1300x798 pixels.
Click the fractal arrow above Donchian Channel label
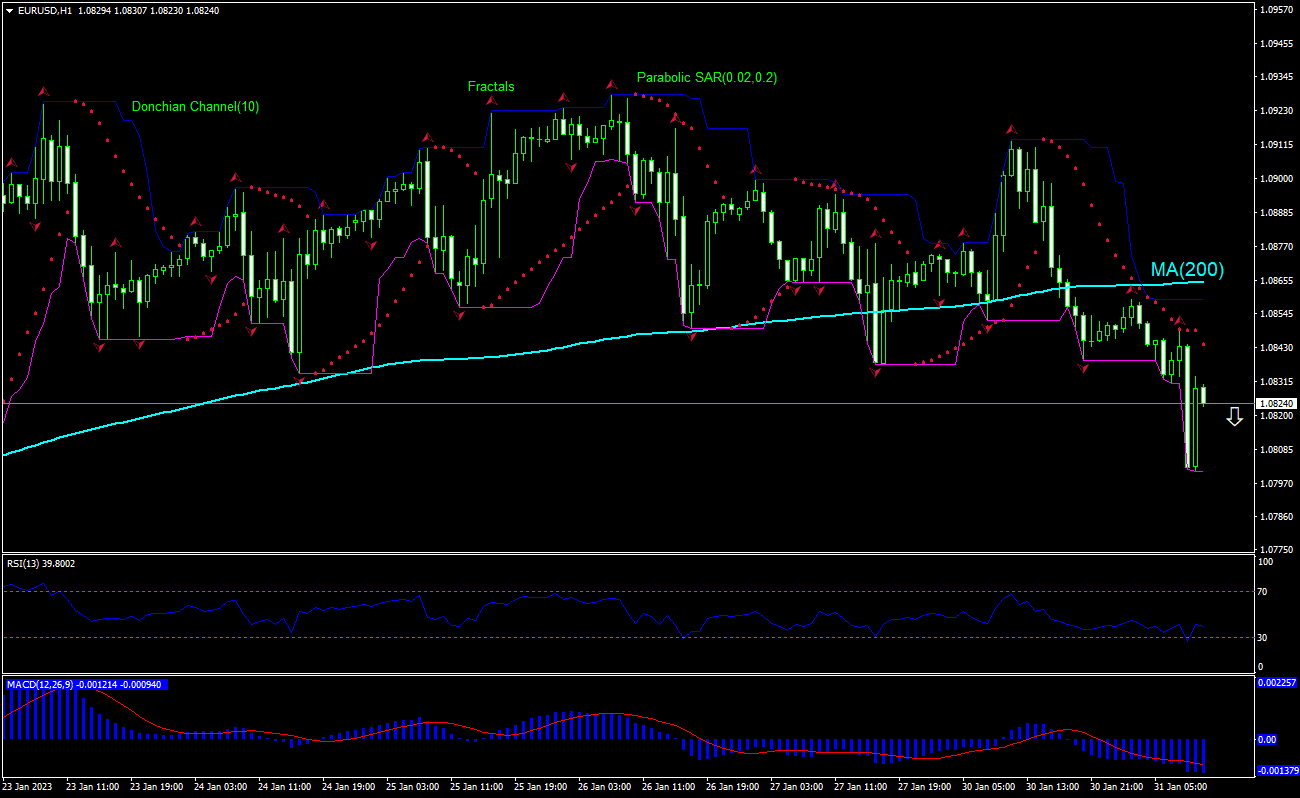click(x=43, y=91)
